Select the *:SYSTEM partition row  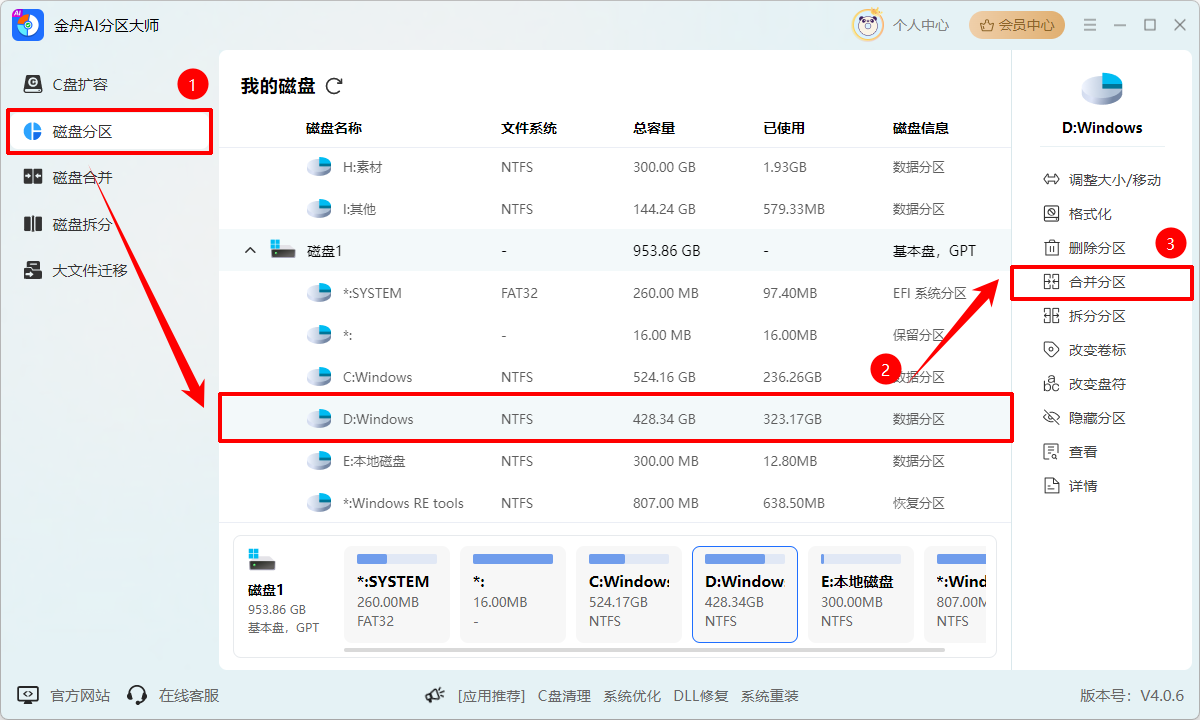(x=615, y=293)
